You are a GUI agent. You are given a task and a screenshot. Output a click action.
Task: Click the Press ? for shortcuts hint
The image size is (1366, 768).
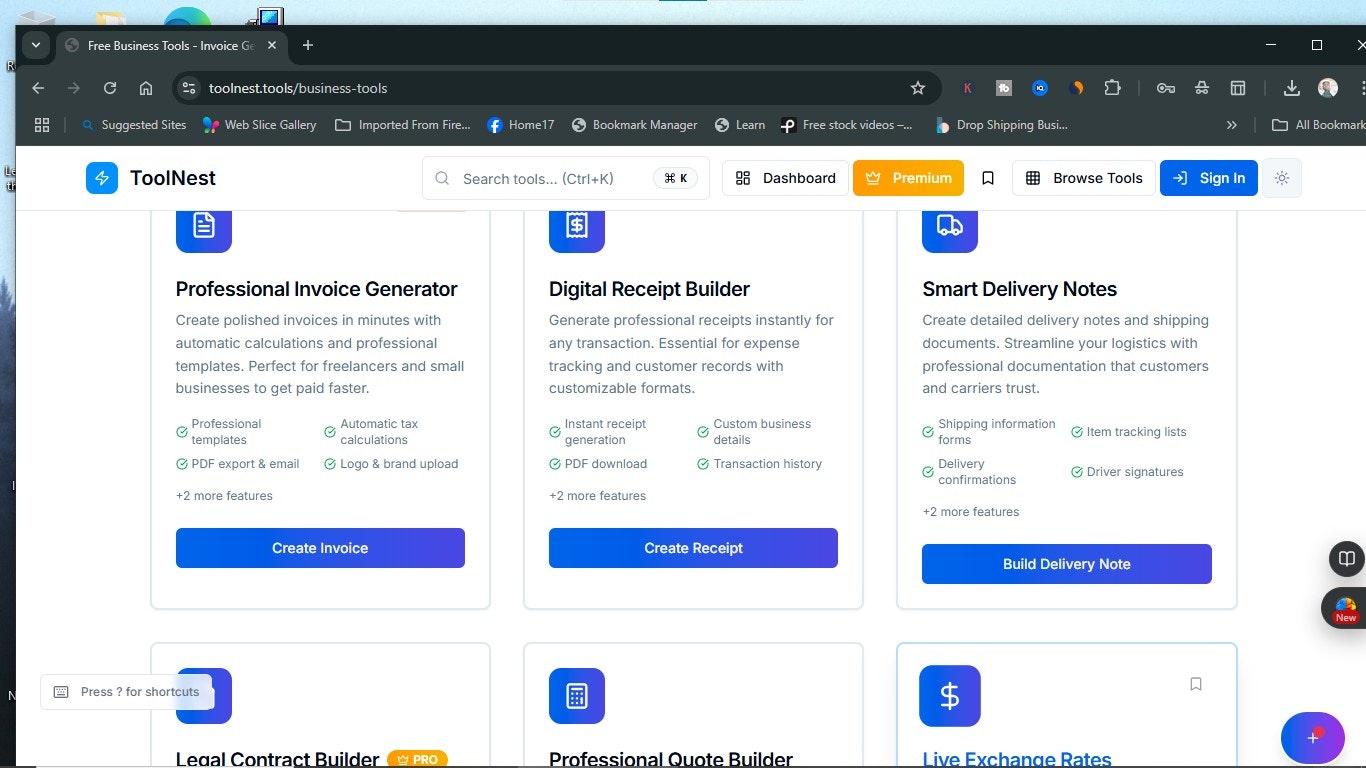tap(126, 692)
